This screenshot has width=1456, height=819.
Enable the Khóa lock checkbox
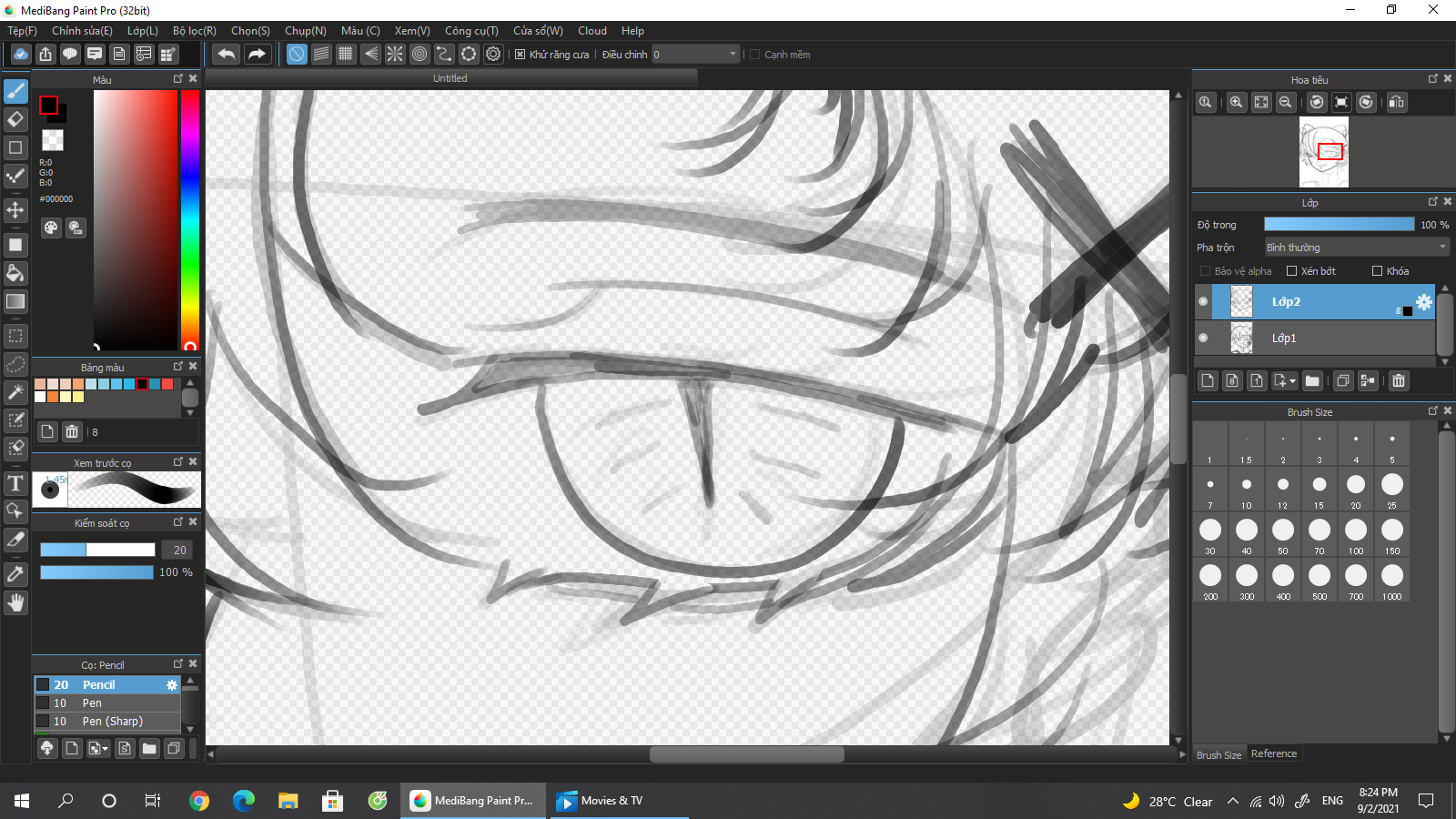coord(1377,271)
